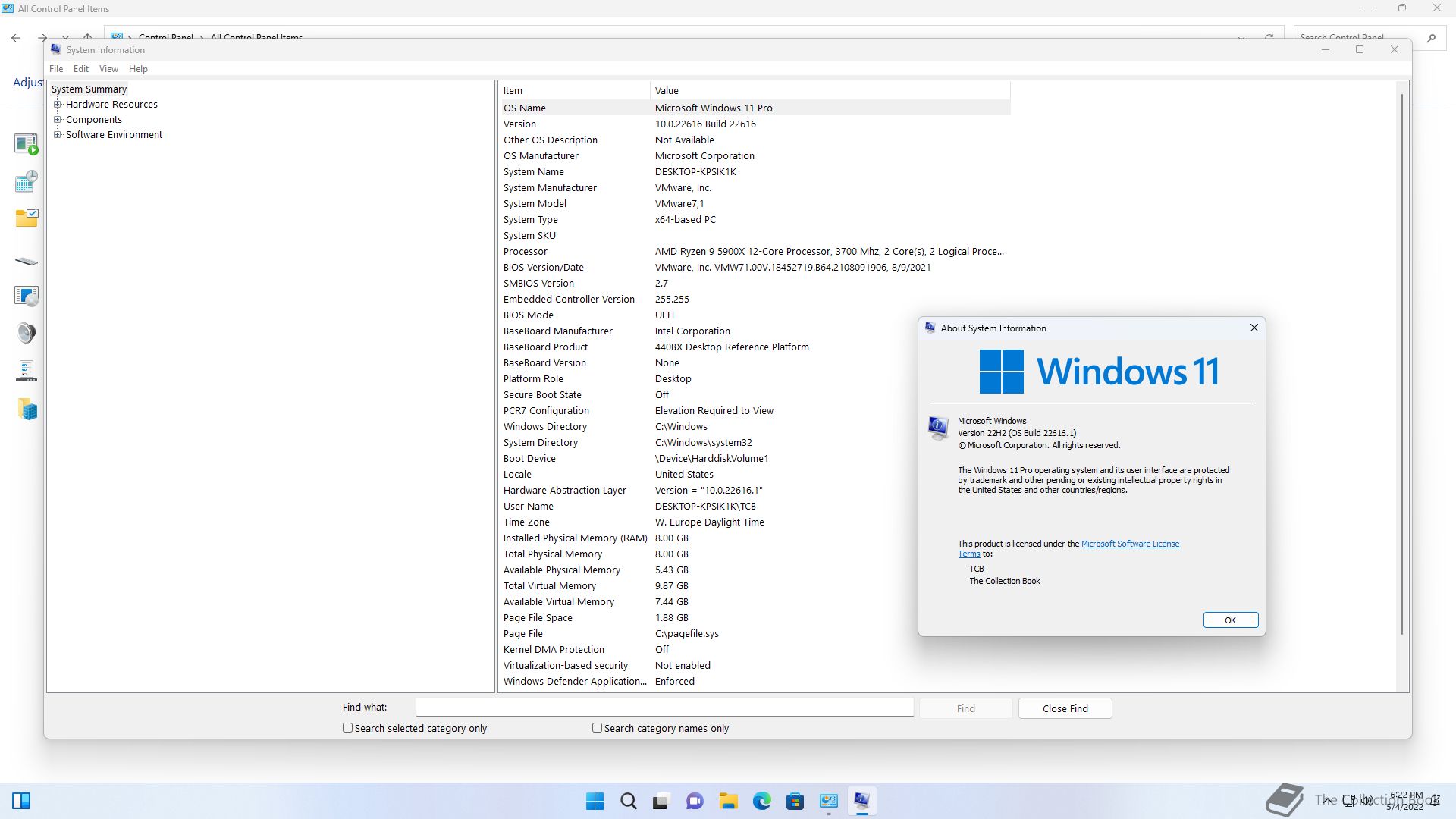Open Microsoft Store from taskbar
Viewport: 1456px width, 819px height.
795,801
